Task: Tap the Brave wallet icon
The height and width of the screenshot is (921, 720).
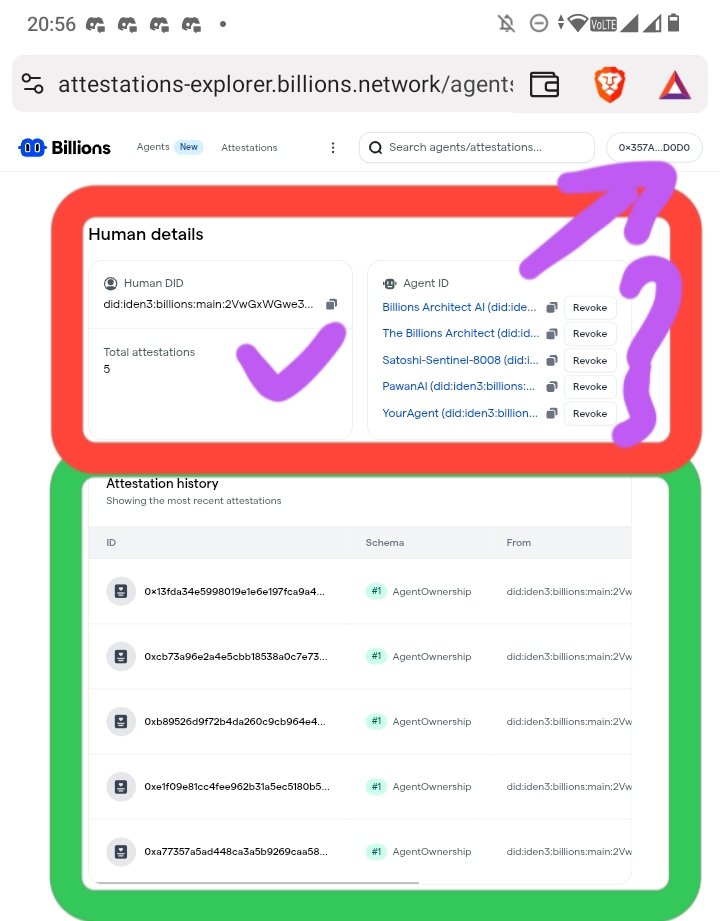Action: 544,84
